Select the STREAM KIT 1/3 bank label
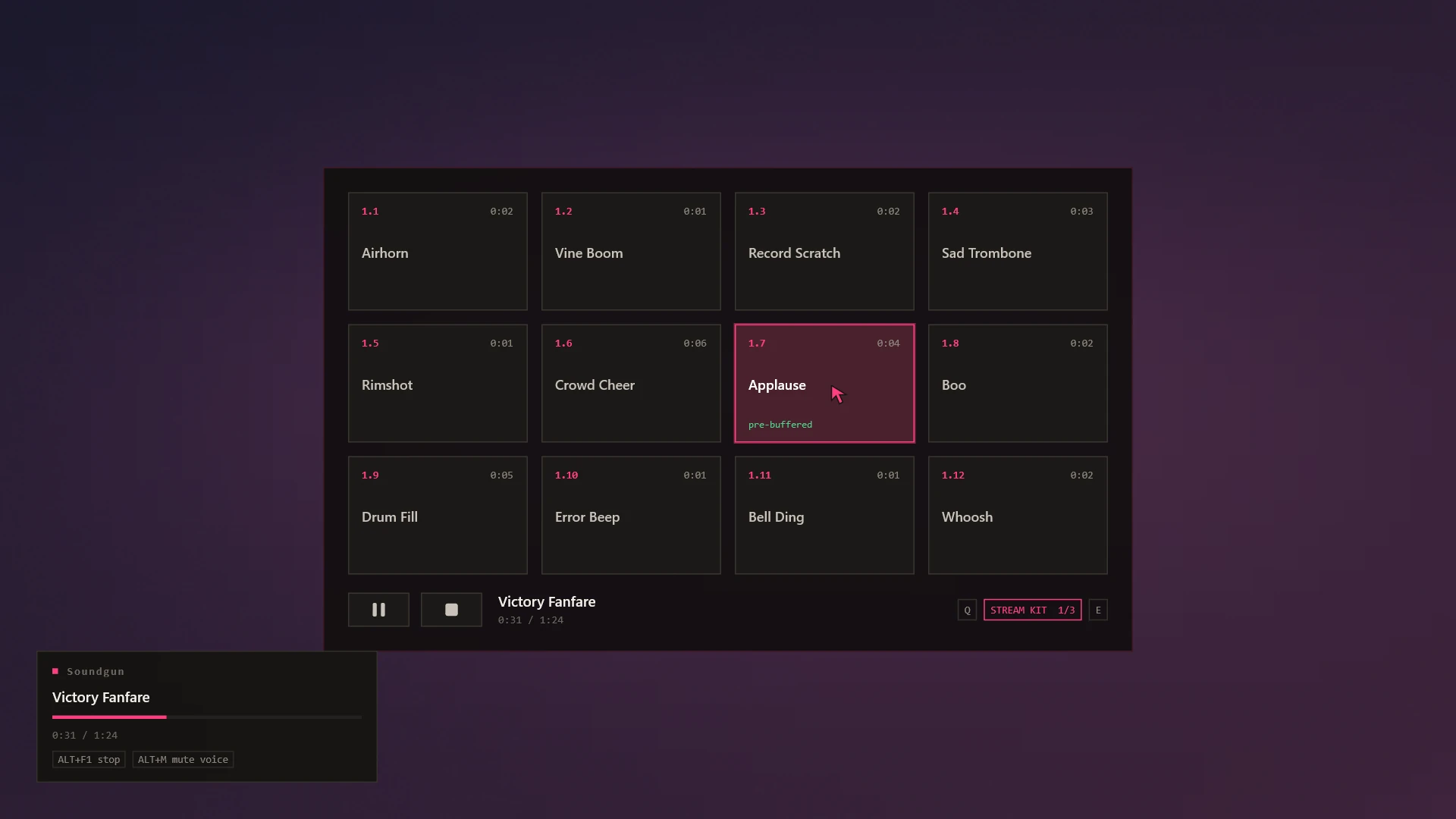Viewport: 1456px width, 819px height. (1033, 610)
